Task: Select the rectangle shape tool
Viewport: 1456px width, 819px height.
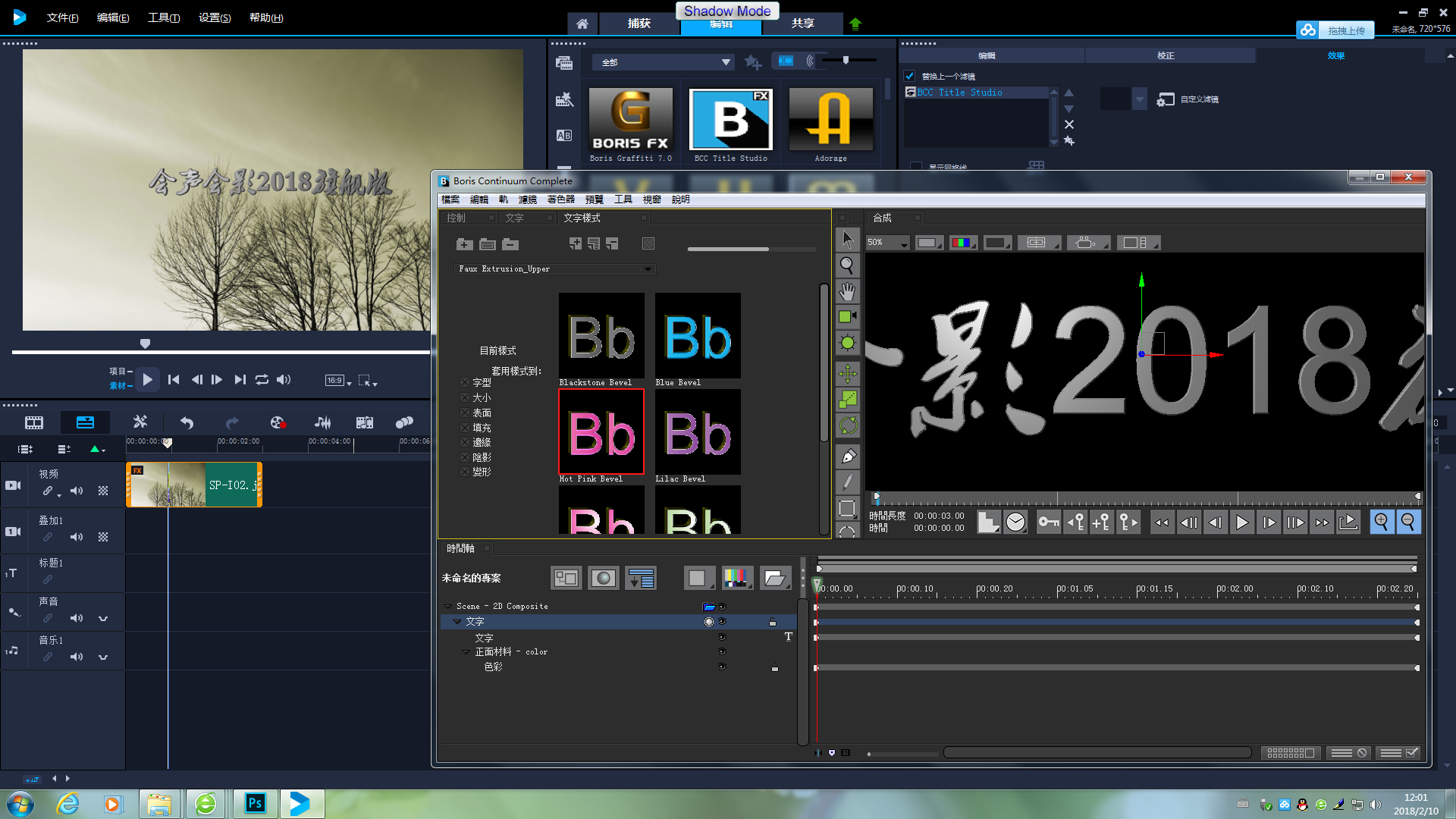Action: (848, 508)
